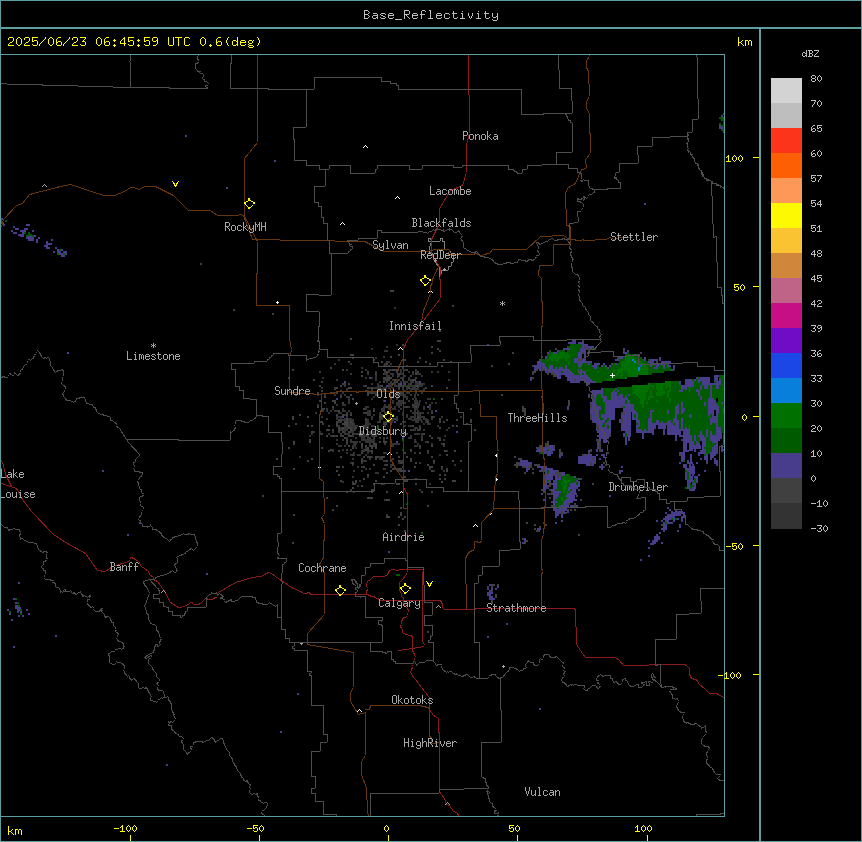Screen dimensions: 862x842
Task: Click the Sundre label
Action: pyautogui.click(x=292, y=391)
